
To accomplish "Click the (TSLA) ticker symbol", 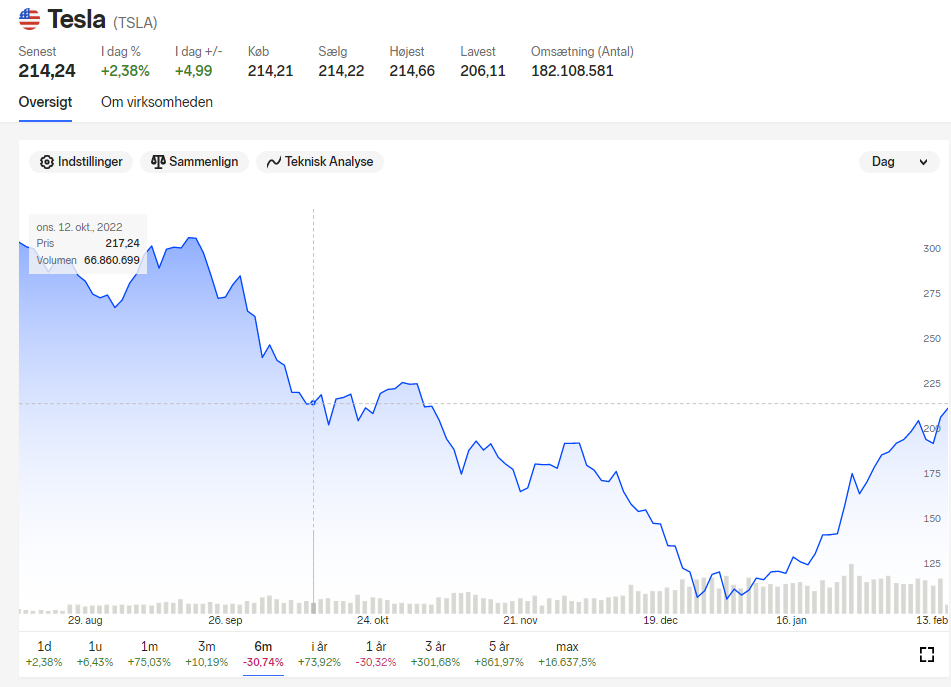I will [x=135, y=23].
